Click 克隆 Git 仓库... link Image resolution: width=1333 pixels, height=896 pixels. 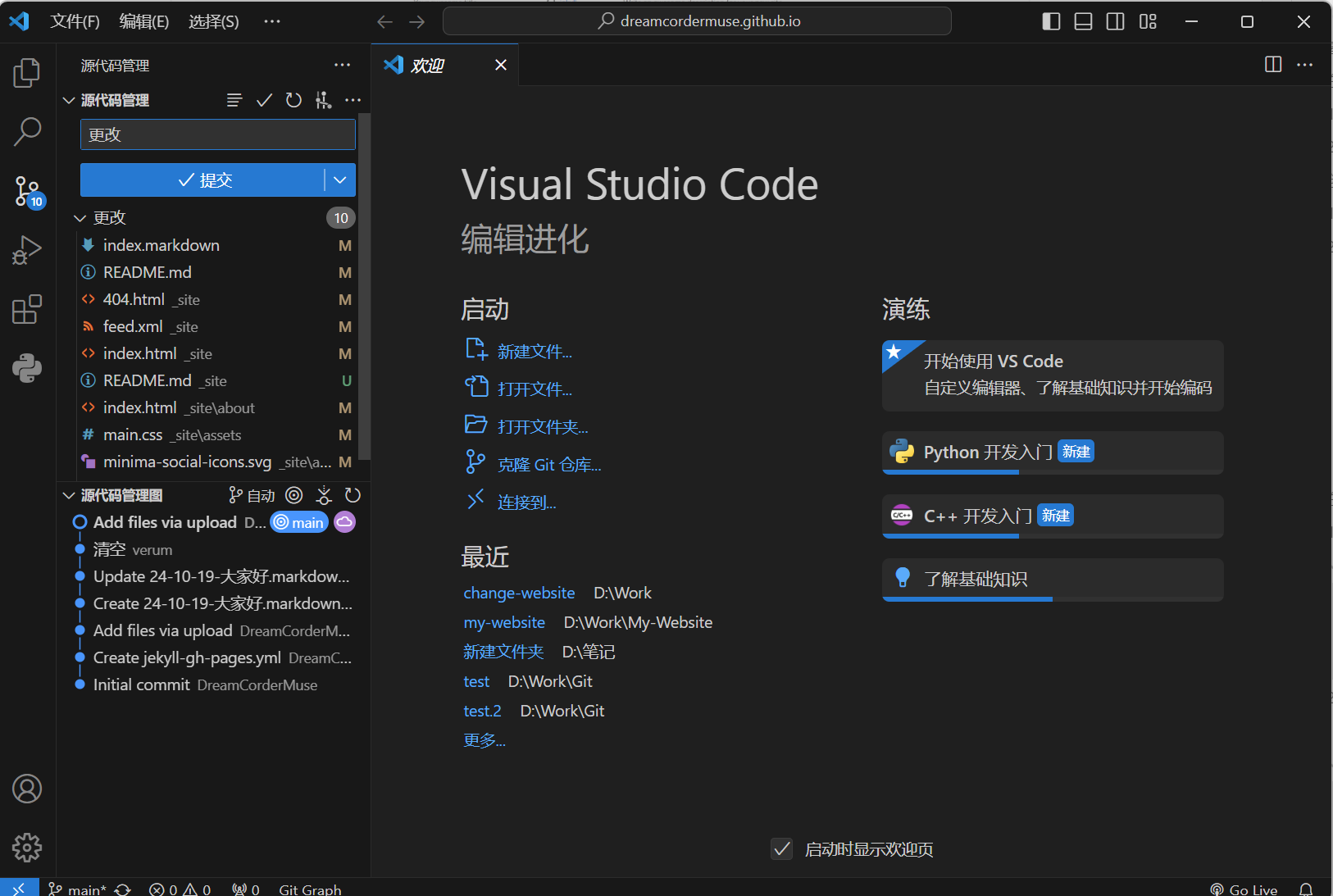(x=549, y=465)
